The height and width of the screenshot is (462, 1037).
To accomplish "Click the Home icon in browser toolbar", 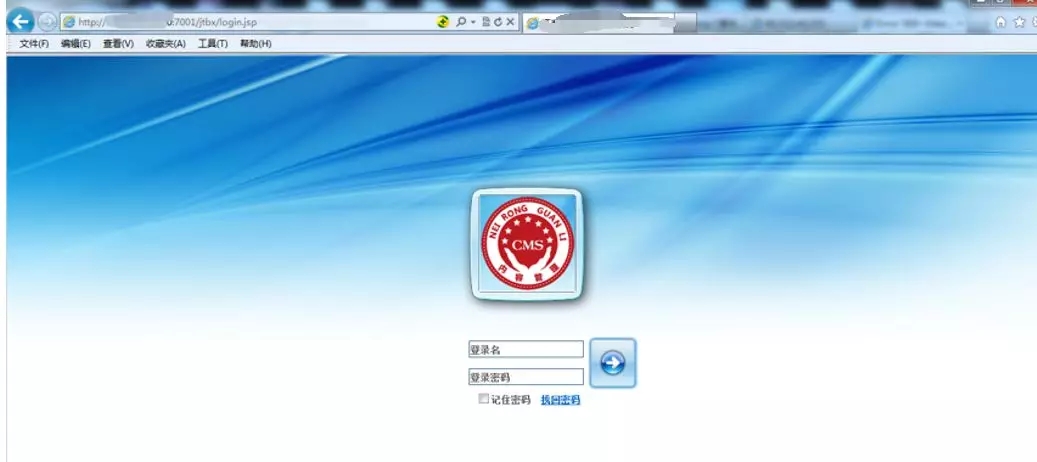I will pyautogui.click(x=1001, y=22).
